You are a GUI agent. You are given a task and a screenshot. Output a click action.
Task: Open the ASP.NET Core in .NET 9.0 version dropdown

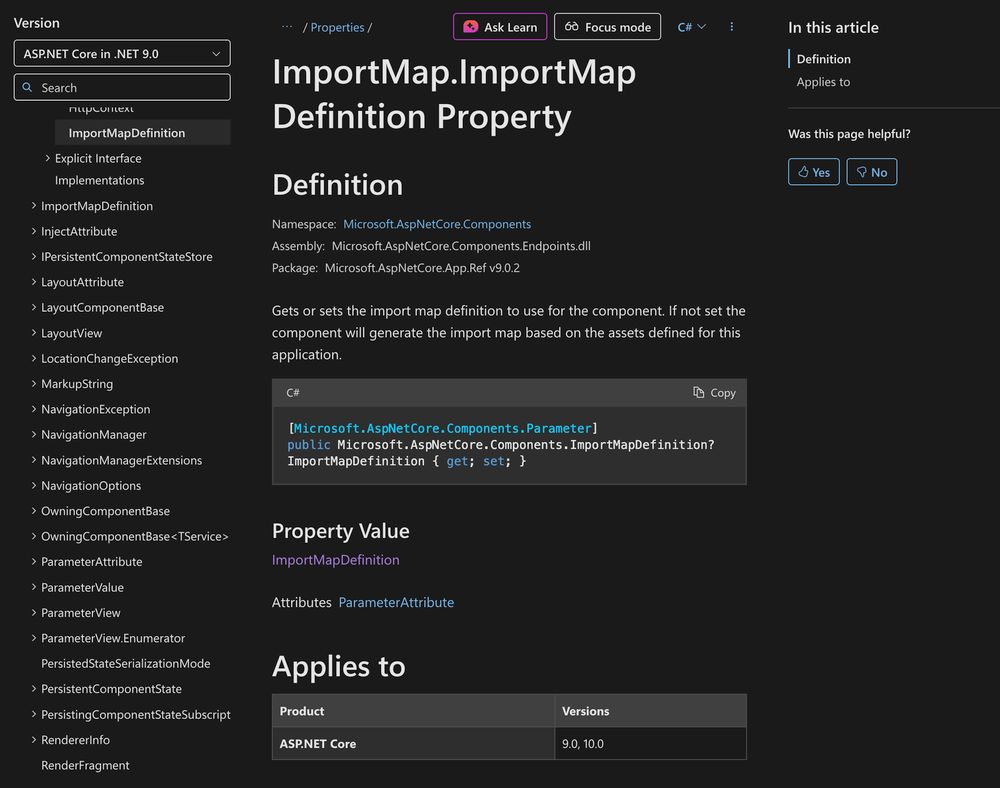click(122, 54)
